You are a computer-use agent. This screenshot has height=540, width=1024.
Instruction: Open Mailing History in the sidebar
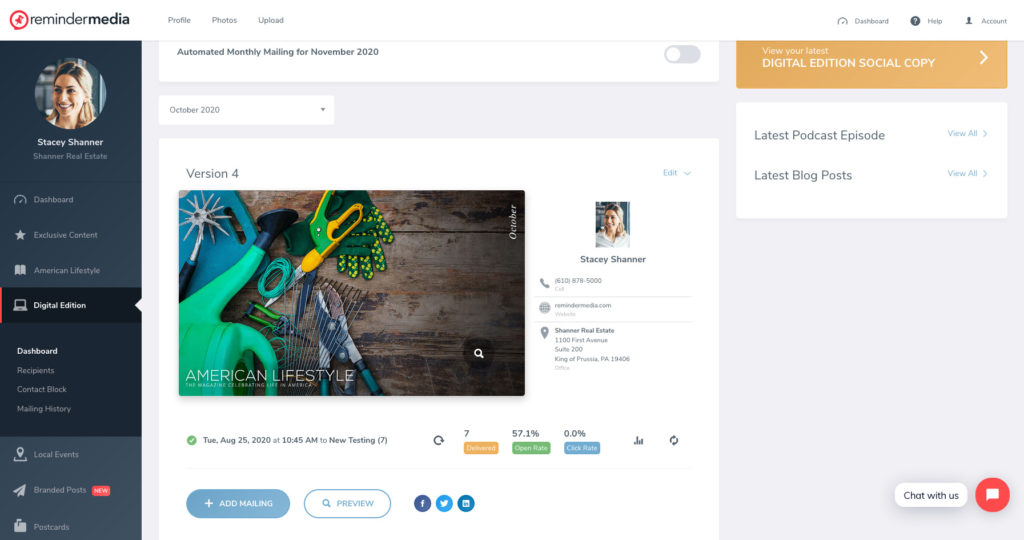[x=44, y=408]
